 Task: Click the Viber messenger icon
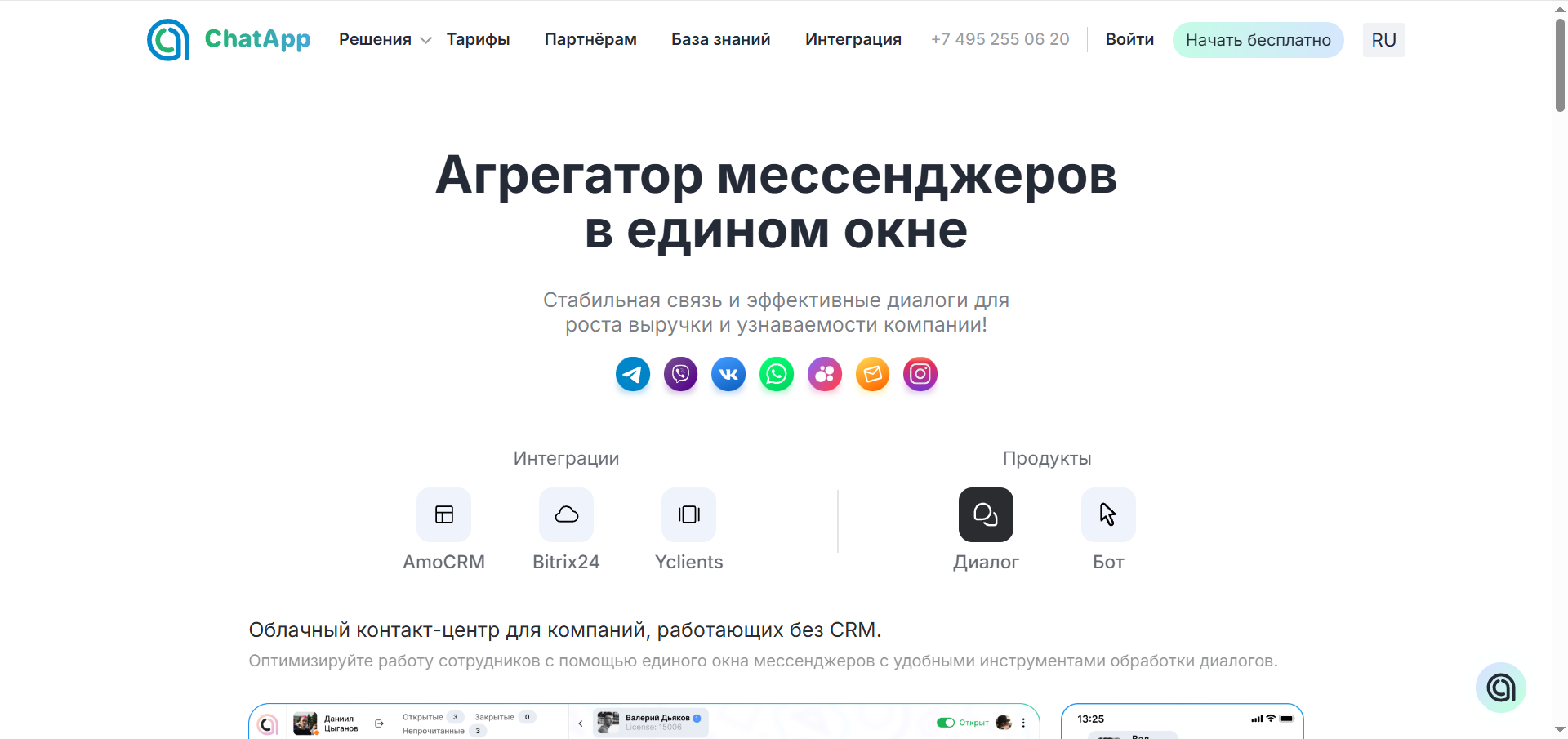tap(680, 375)
